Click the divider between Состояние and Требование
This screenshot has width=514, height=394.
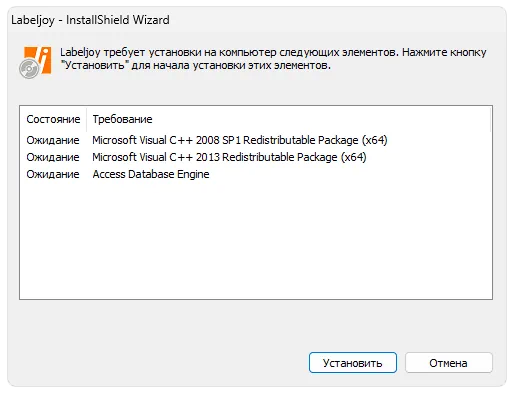click(x=86, y=119)
